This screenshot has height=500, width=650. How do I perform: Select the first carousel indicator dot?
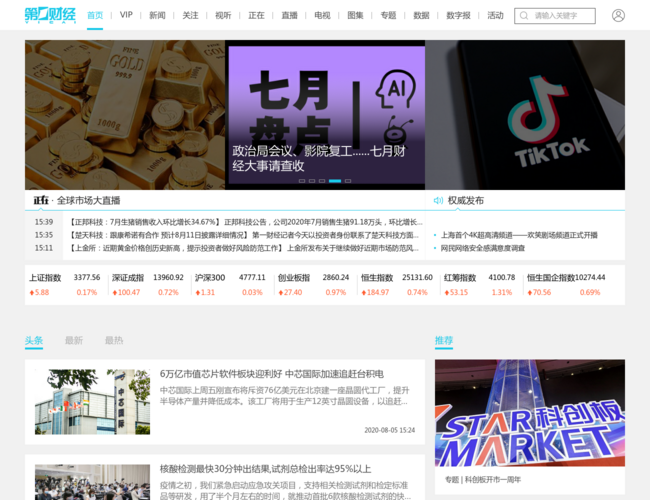(302, 181)
